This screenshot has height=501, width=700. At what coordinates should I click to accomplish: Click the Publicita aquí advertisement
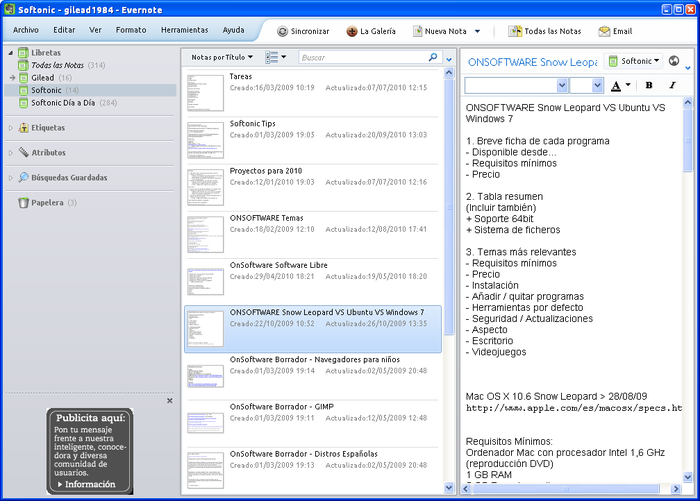pos(89,451)
